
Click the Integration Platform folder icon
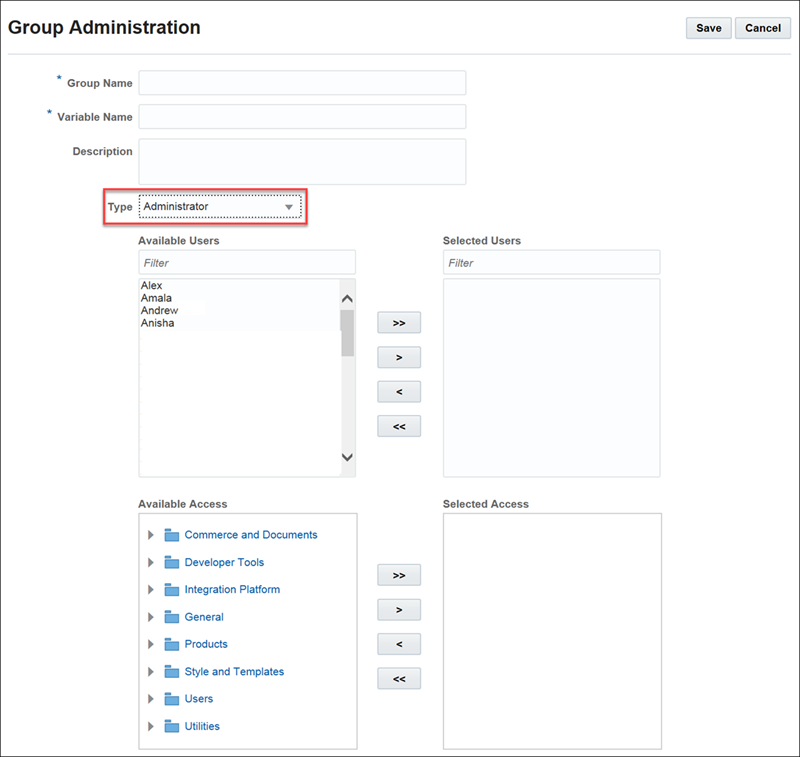point(171,590)
